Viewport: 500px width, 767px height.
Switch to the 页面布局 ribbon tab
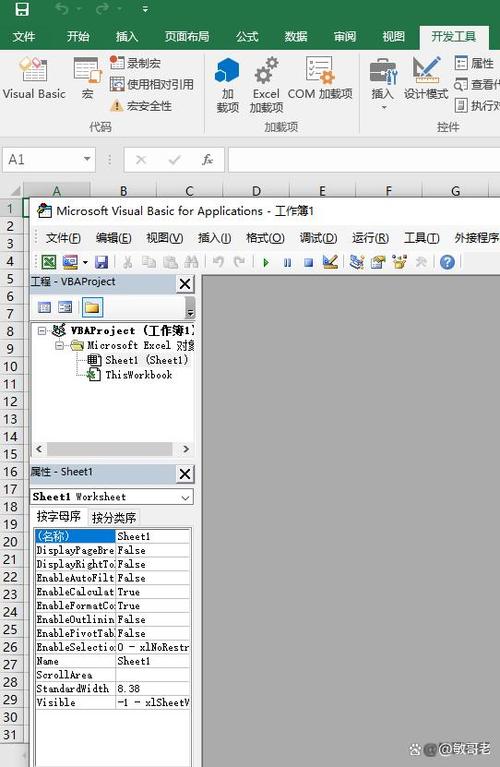pyautogui.click(x=186, y=37)
